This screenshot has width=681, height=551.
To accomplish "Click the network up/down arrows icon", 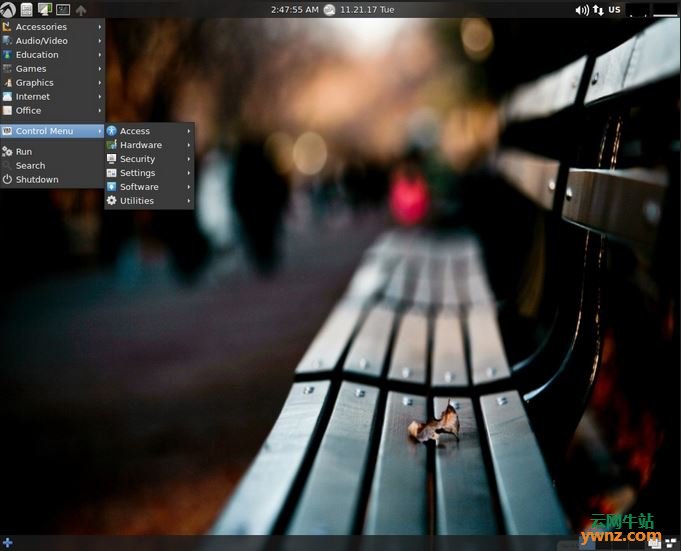I will [598, 10].
